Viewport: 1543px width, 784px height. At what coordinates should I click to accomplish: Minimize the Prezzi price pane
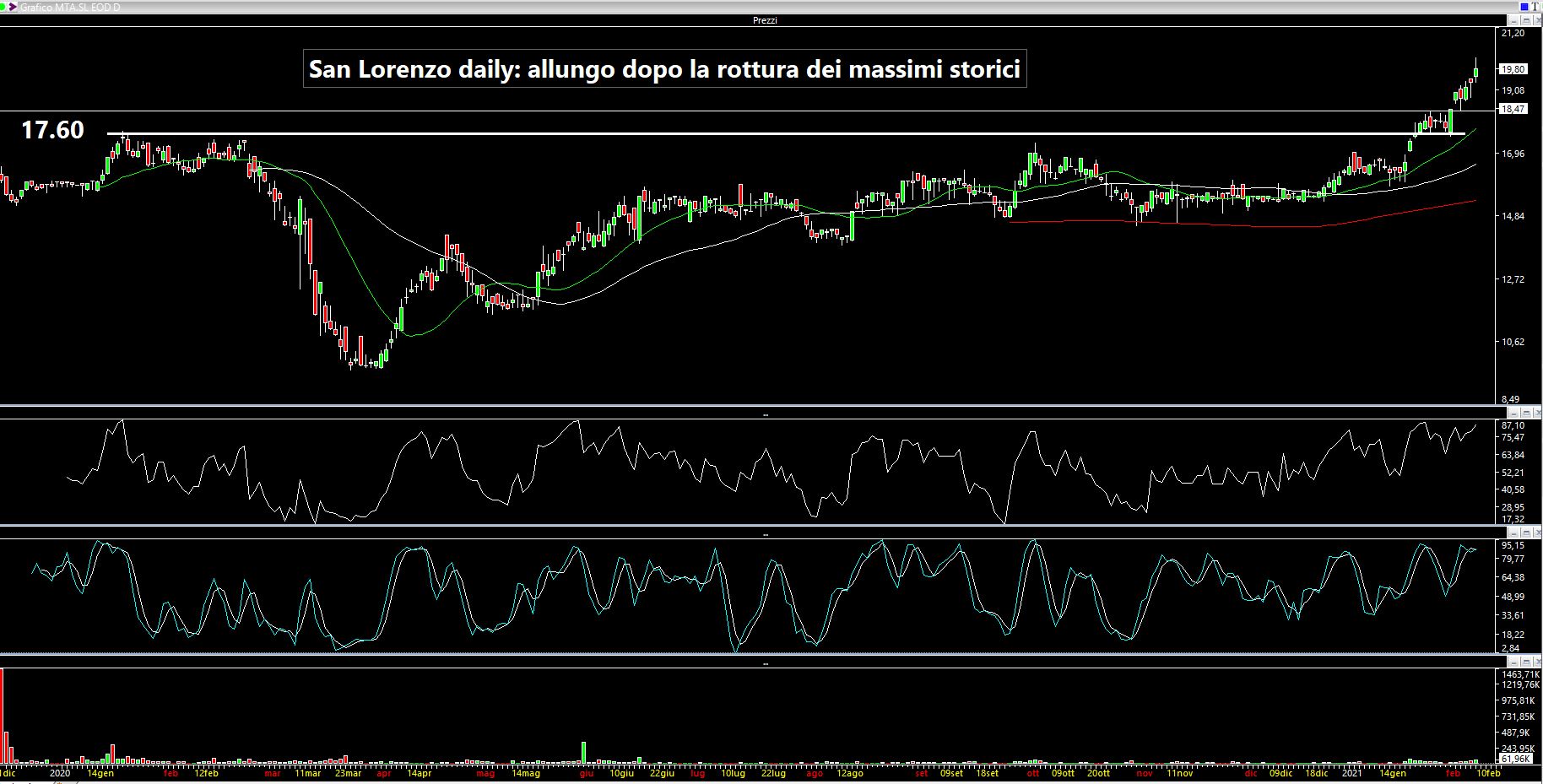[1513, 20]
